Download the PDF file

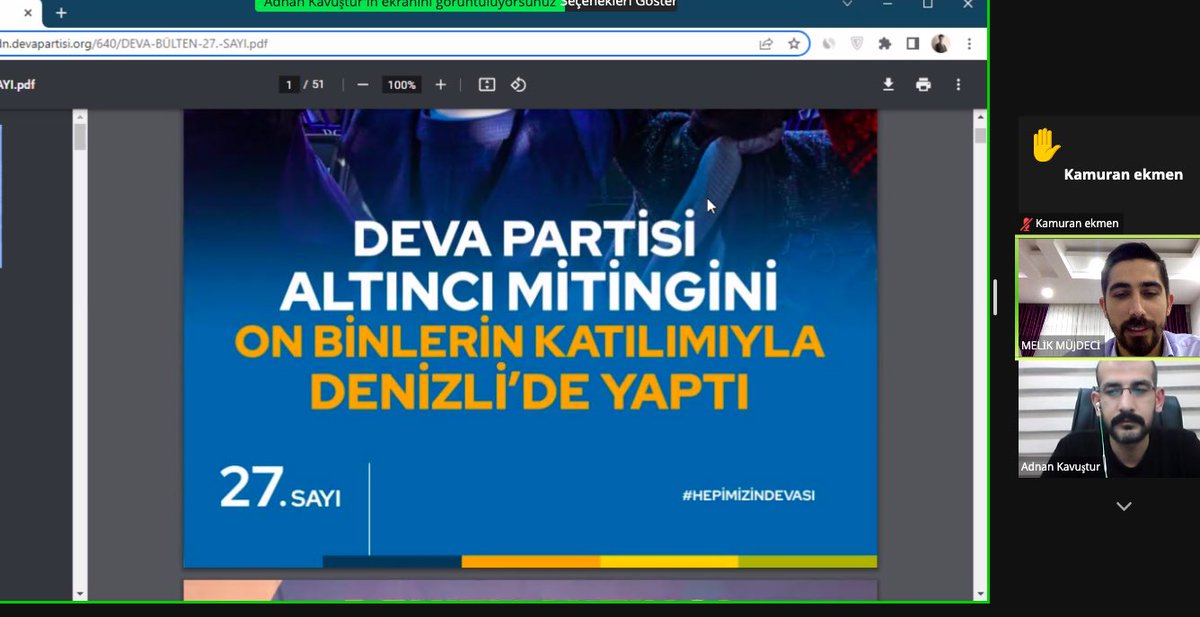(x=888, y=85)
